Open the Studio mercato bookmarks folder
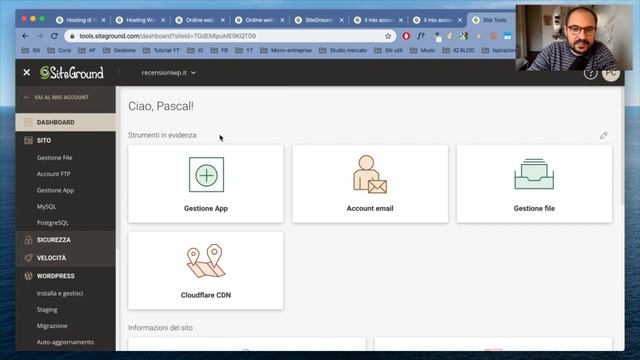Screen dimensions: 640x360 tap(343, 50)
